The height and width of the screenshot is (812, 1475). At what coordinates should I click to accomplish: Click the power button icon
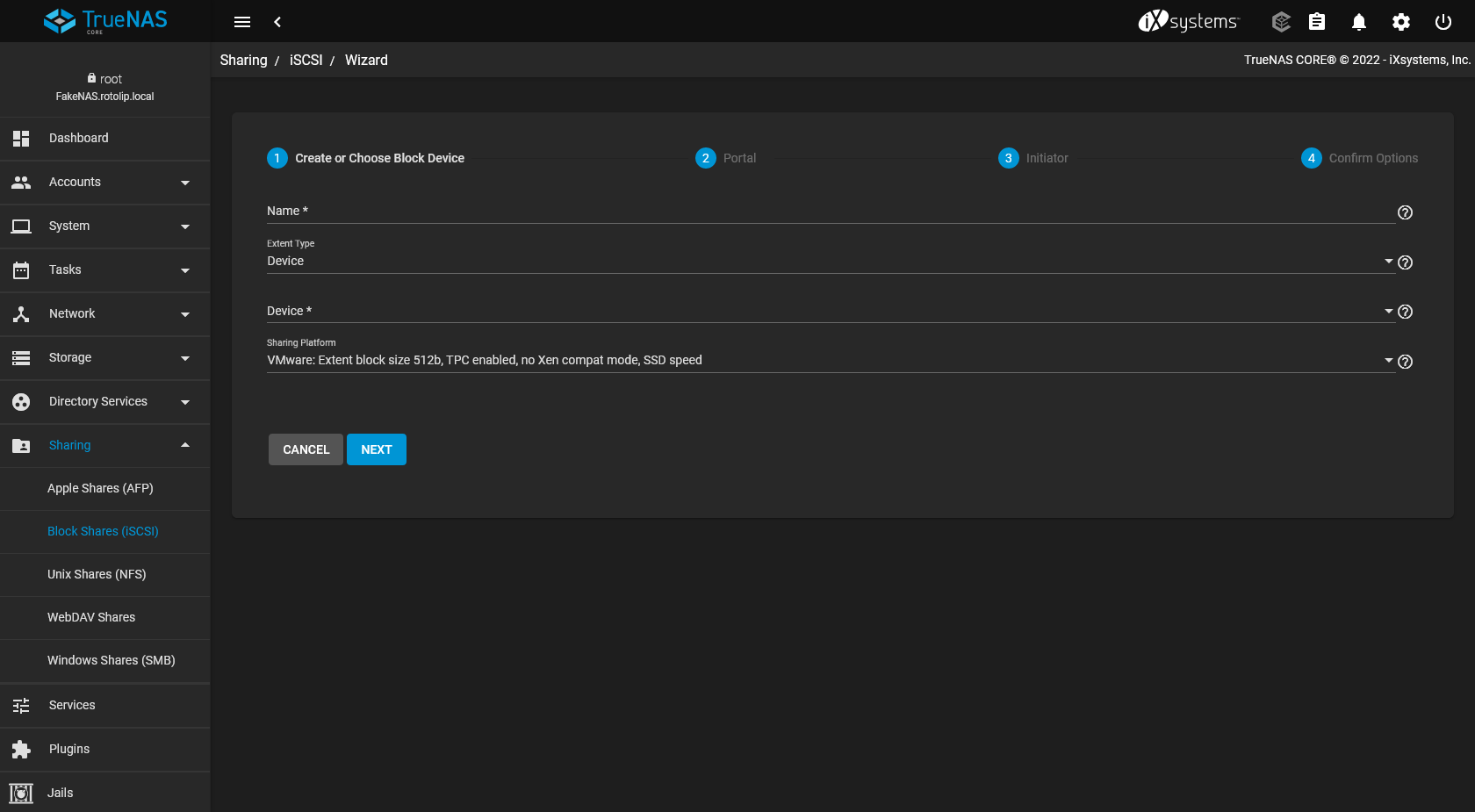click(x=1443, y=21)
